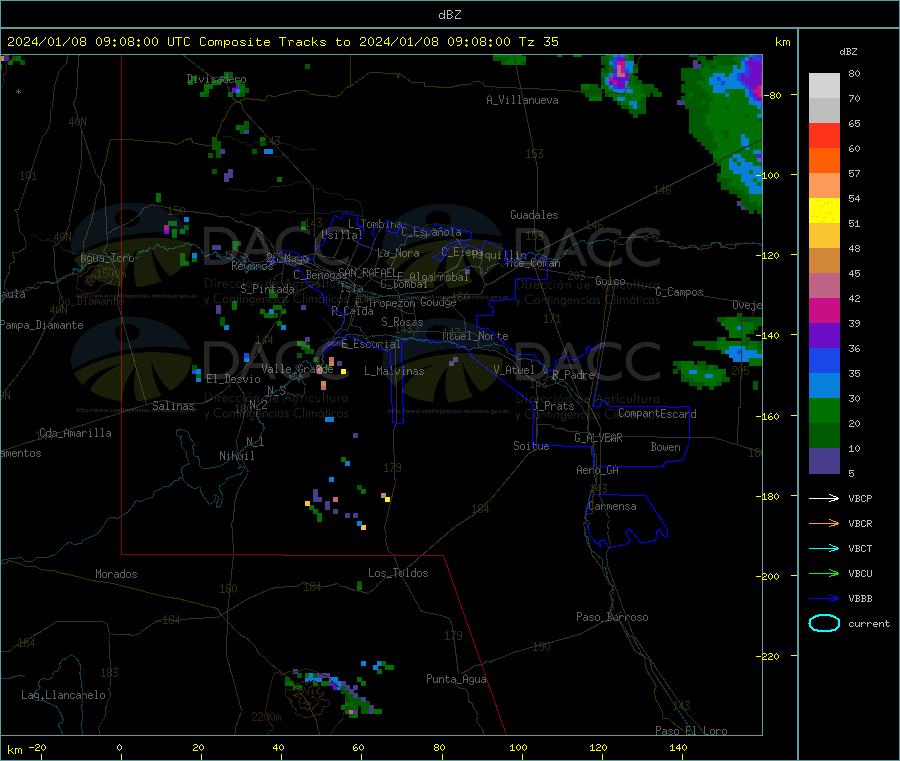The height and width of the screenshot is (761, 900).
Task: Click the SAN_RAFAEL map label
Action: click(x=366, y=272)
